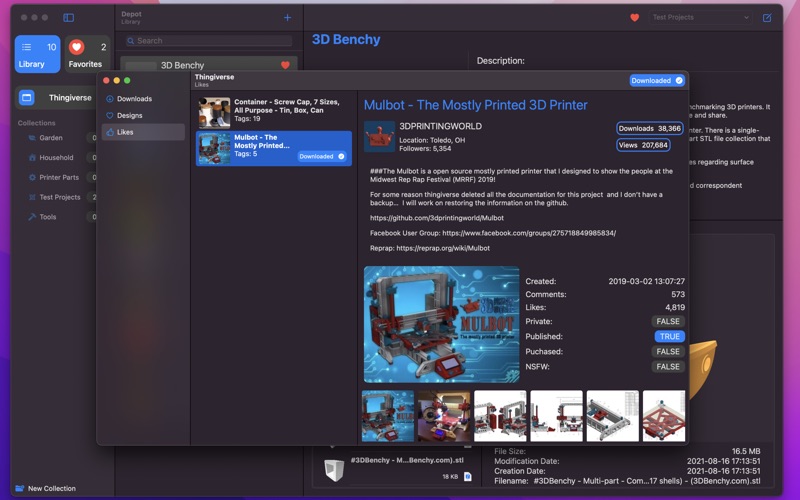Open the Test Projects dropdown
The image size is (800, 500).
tap(701, 17)
